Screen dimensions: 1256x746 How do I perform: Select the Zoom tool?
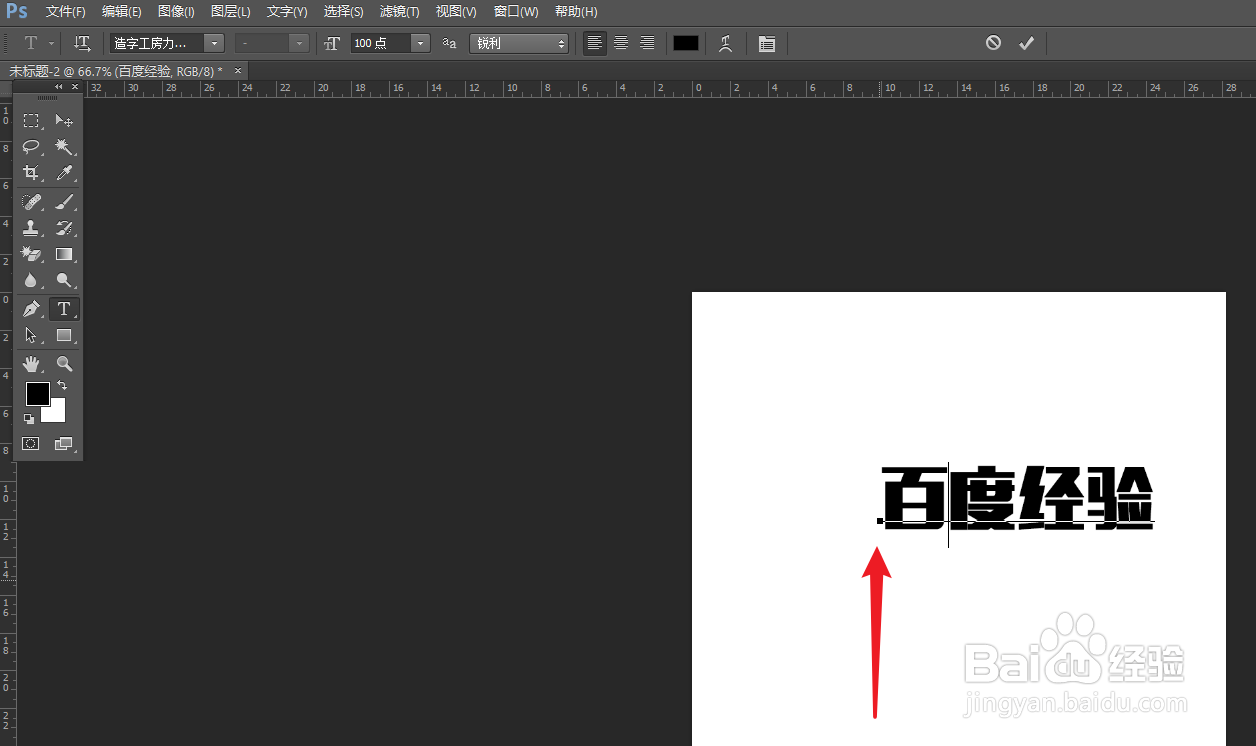click(x=64, y=364)
